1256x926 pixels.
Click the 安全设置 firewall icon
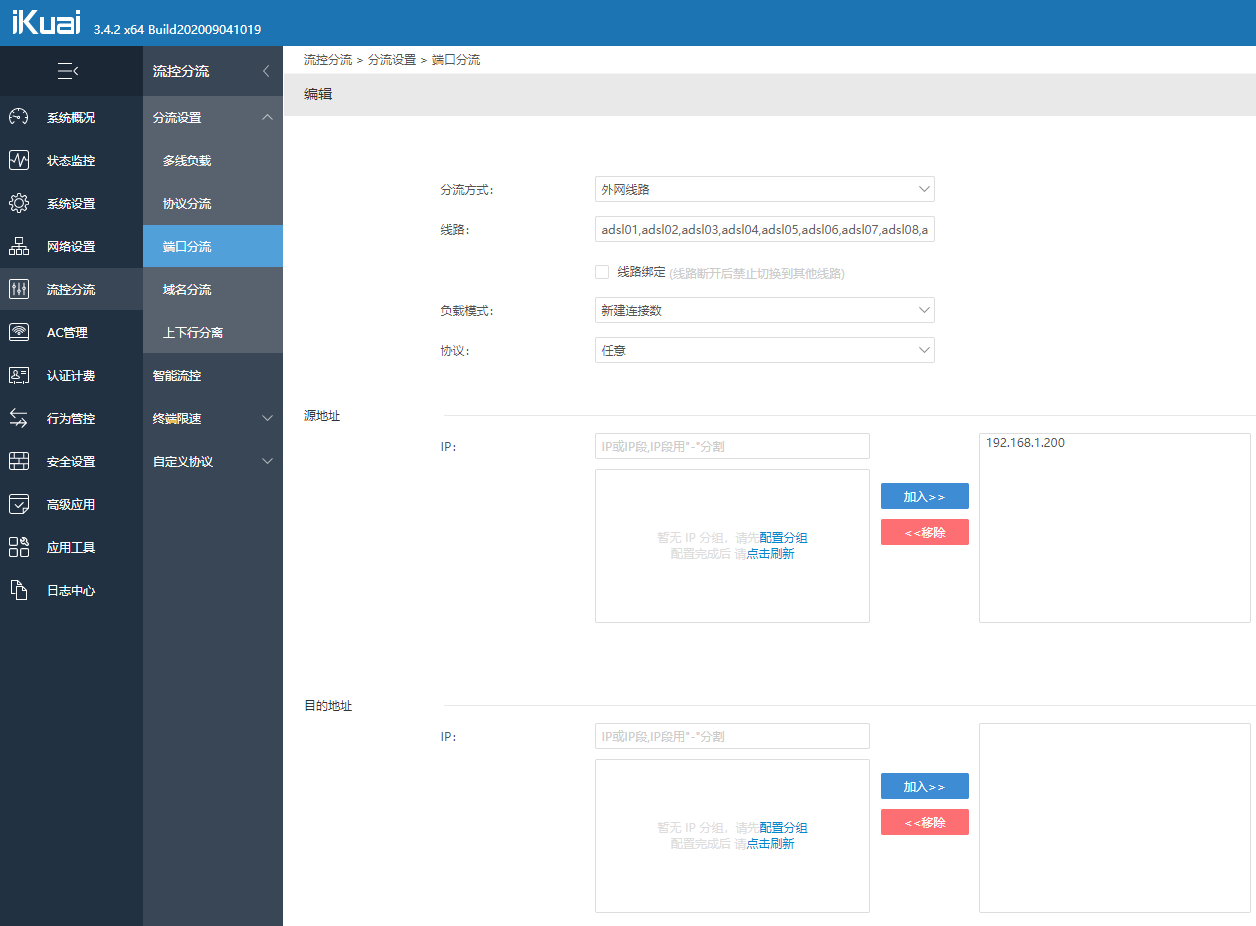[19, 461]
